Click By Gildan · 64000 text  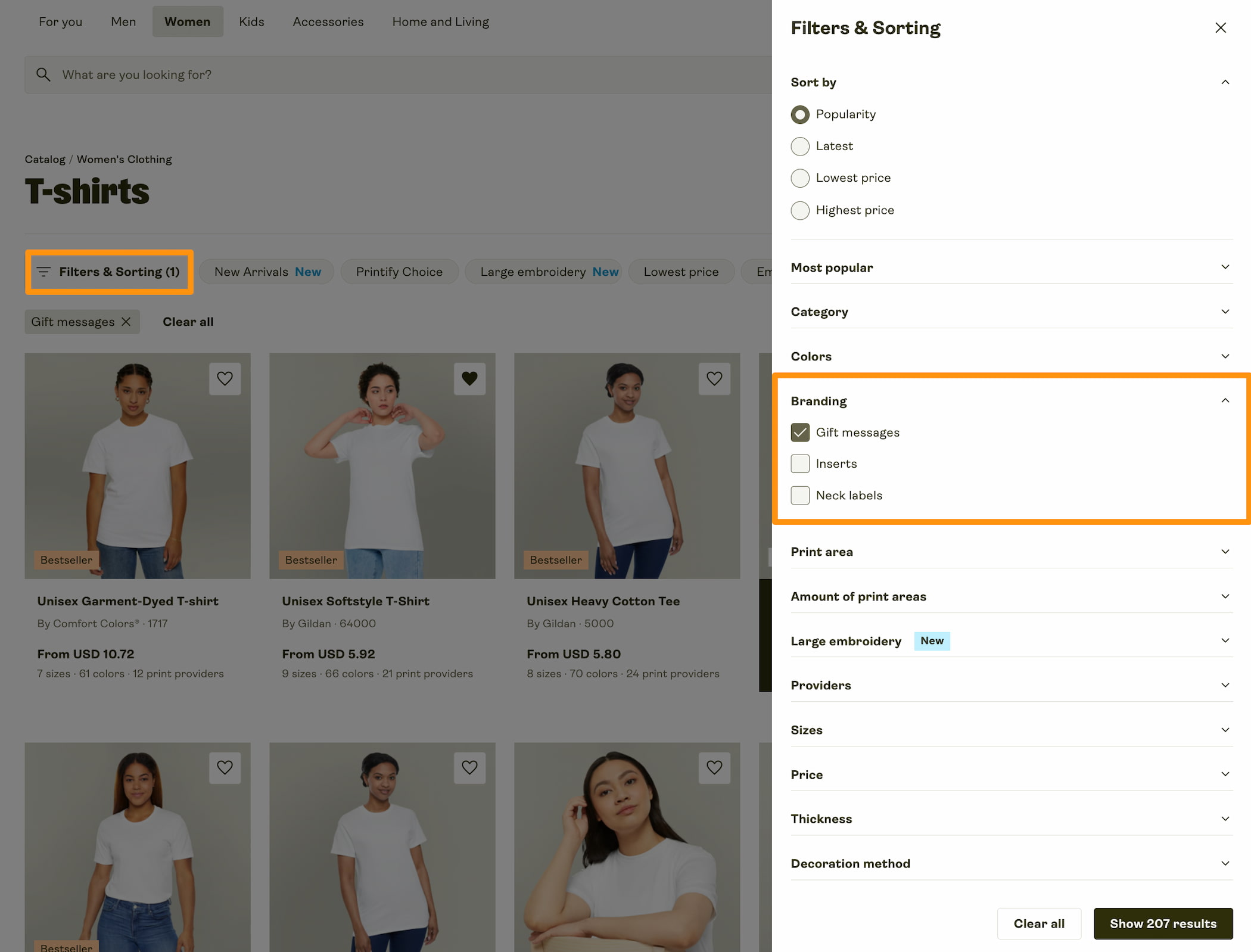click(x=329, y=623)
